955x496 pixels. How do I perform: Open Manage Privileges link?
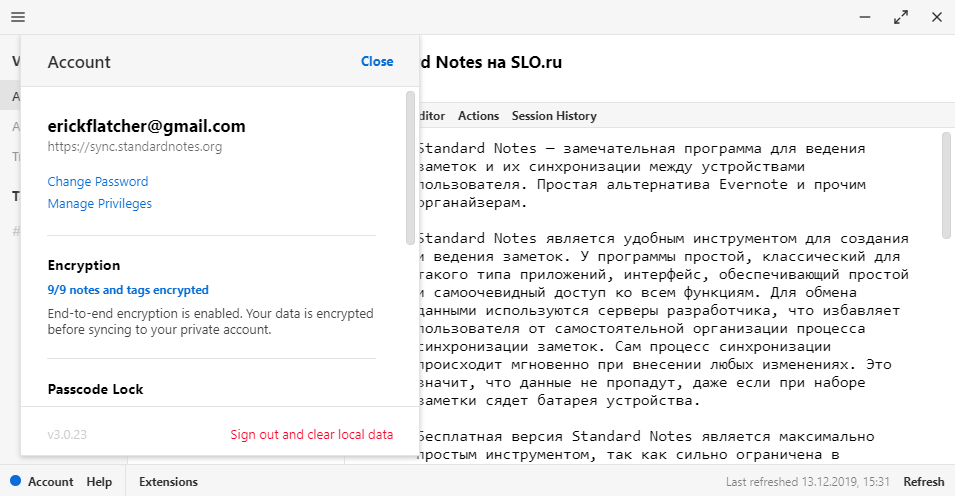point(99,204)
